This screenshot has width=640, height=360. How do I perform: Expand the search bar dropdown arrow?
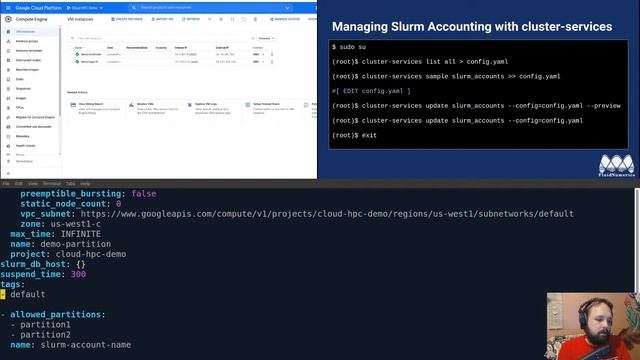click(287, 8)
